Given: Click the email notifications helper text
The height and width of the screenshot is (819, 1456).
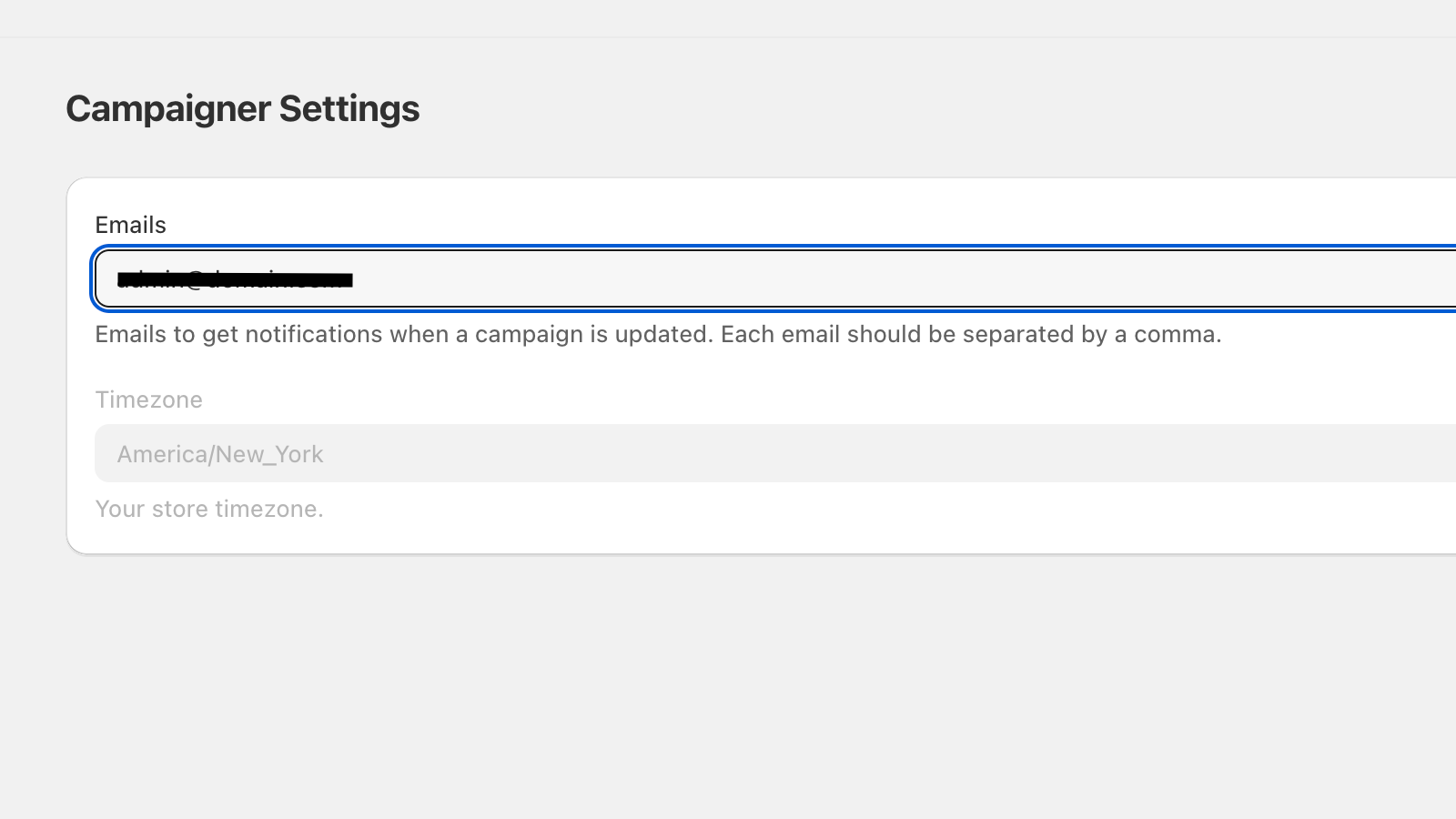Looking at the screenshot, I should (x=657, y=334).
